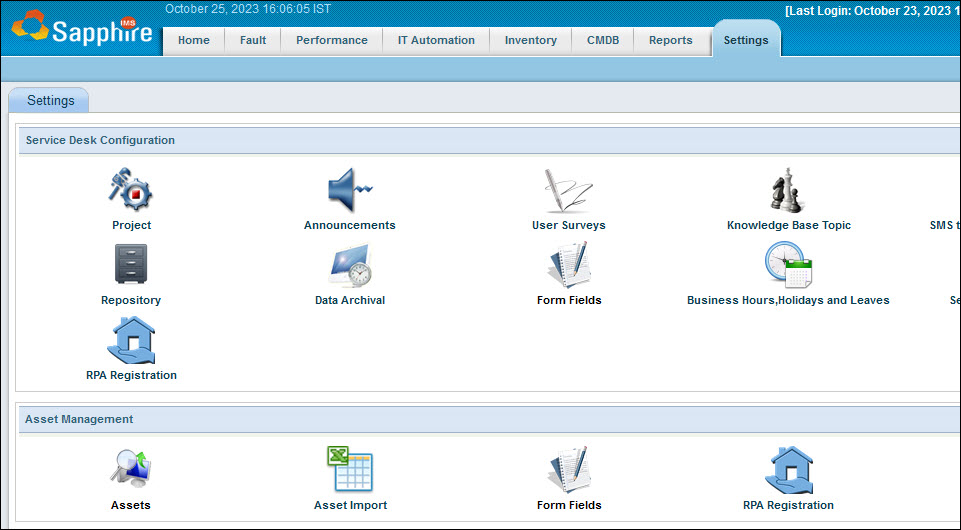Go to the Performance tab
This screenshot has width=961, height=530.
(332, 41)
